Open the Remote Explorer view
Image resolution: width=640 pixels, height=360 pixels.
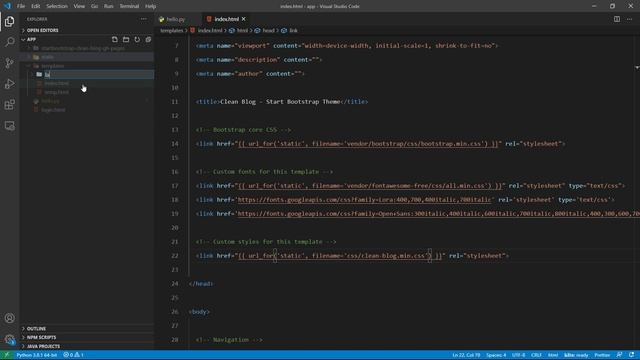pyautogui.click(x=9, y=126)
